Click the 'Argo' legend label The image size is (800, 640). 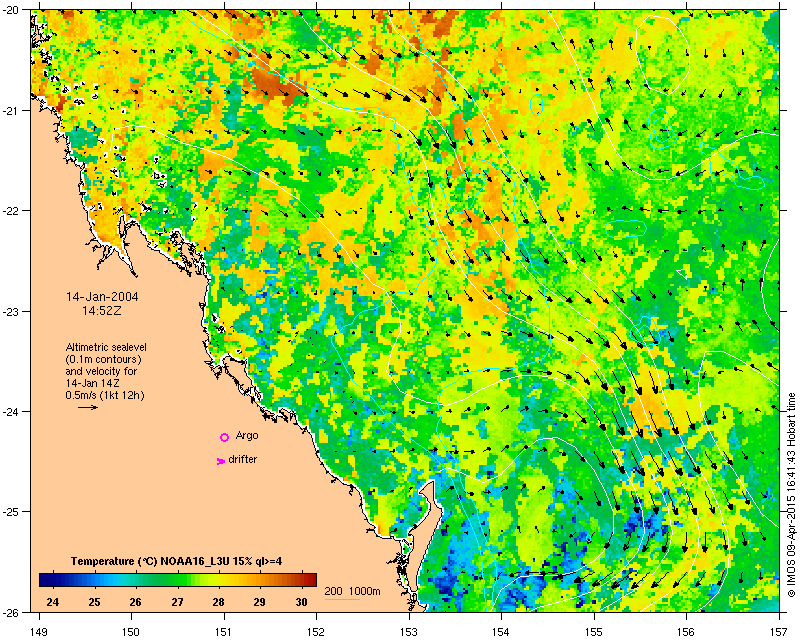point(247,436)
